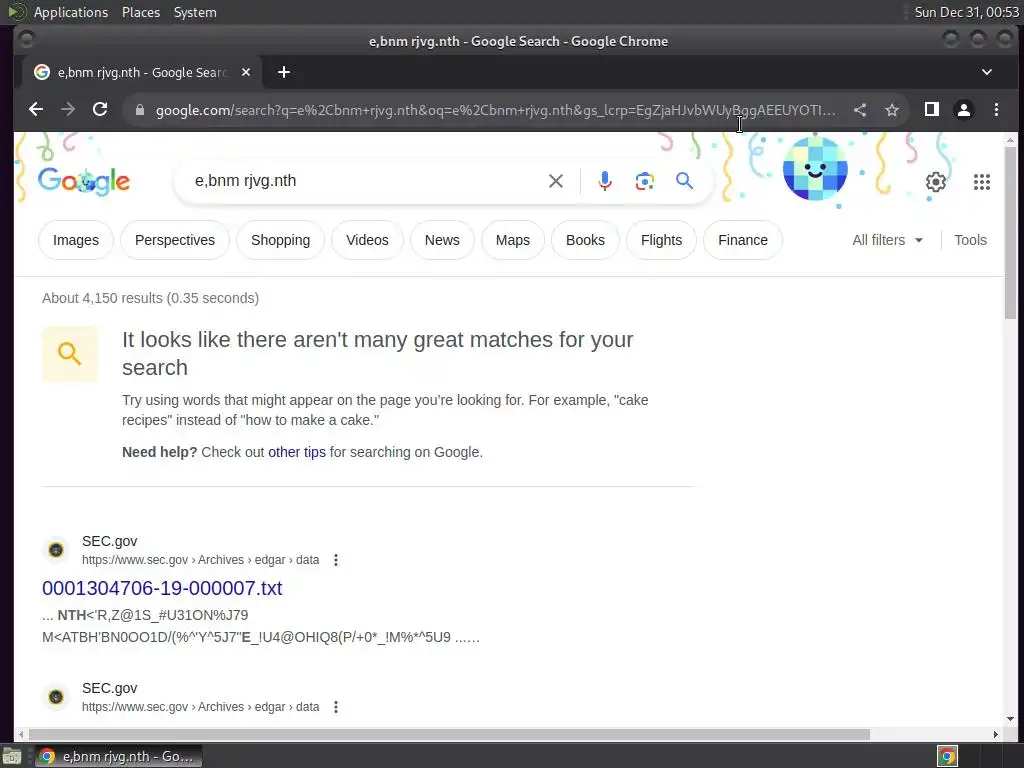This screenshot has height=768, width=1024.
Task: Filter results by Maps
Action: click(x=513, y=240)
